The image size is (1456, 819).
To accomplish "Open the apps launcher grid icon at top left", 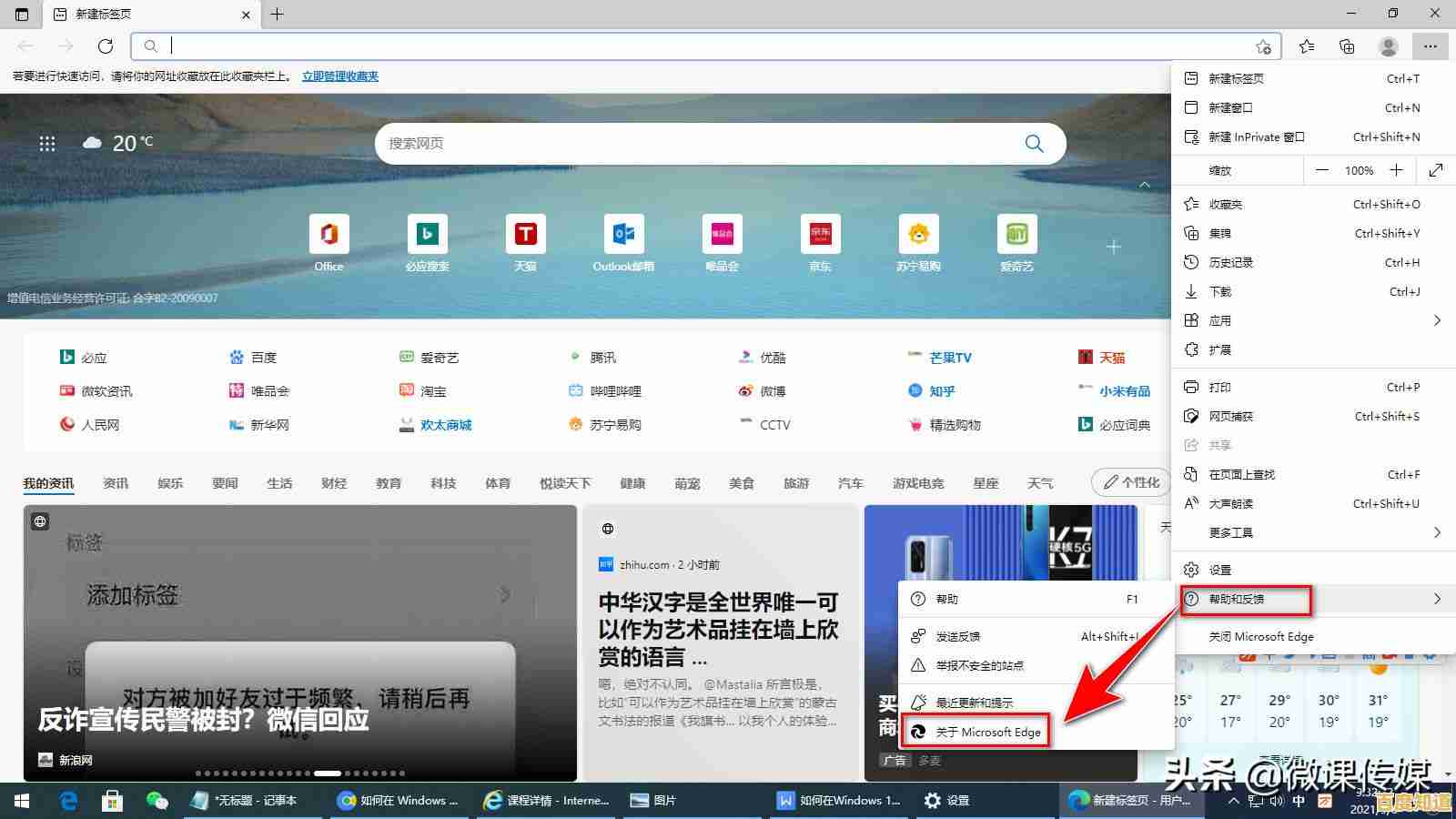I will point(47,143).
